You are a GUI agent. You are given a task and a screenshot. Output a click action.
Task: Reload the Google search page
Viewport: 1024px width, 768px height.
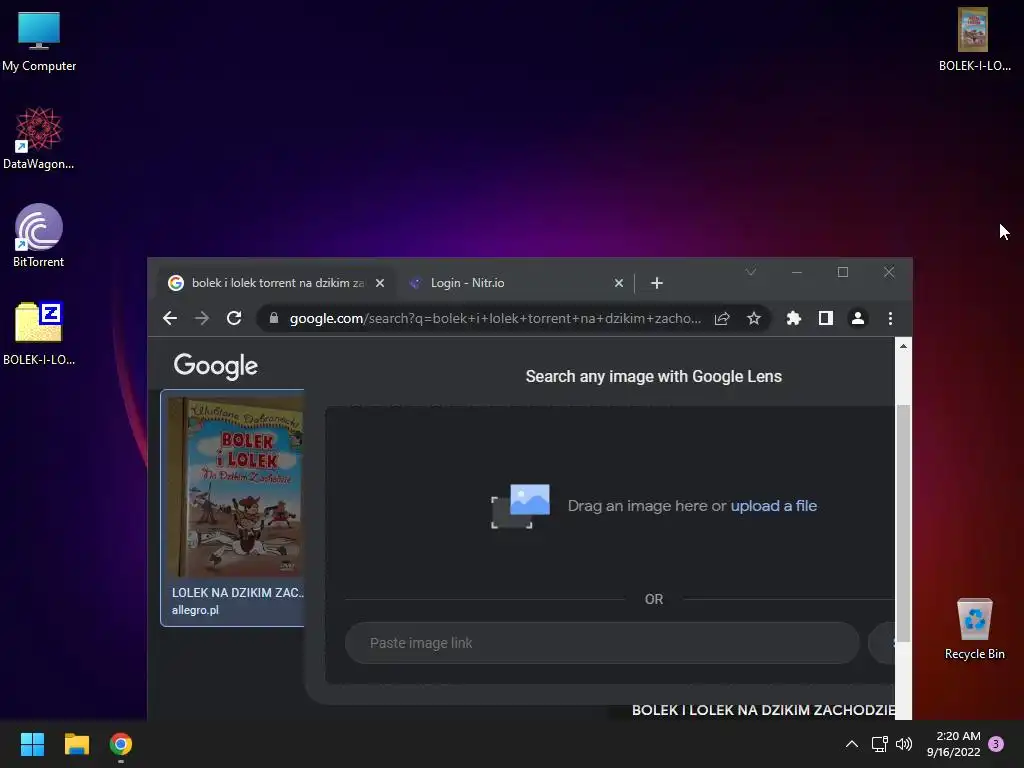[x=234, y=318]
